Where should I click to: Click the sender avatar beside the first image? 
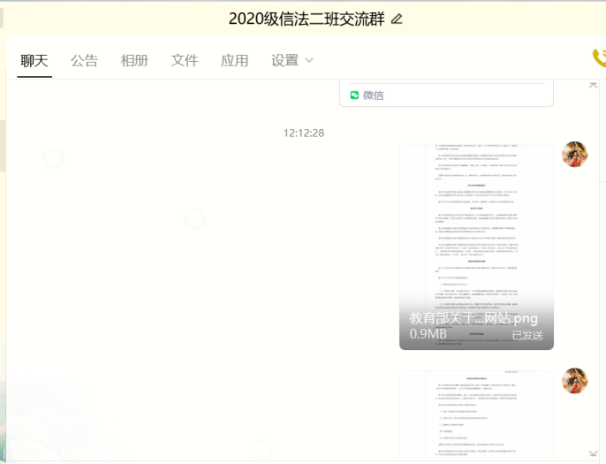[575, 154]
